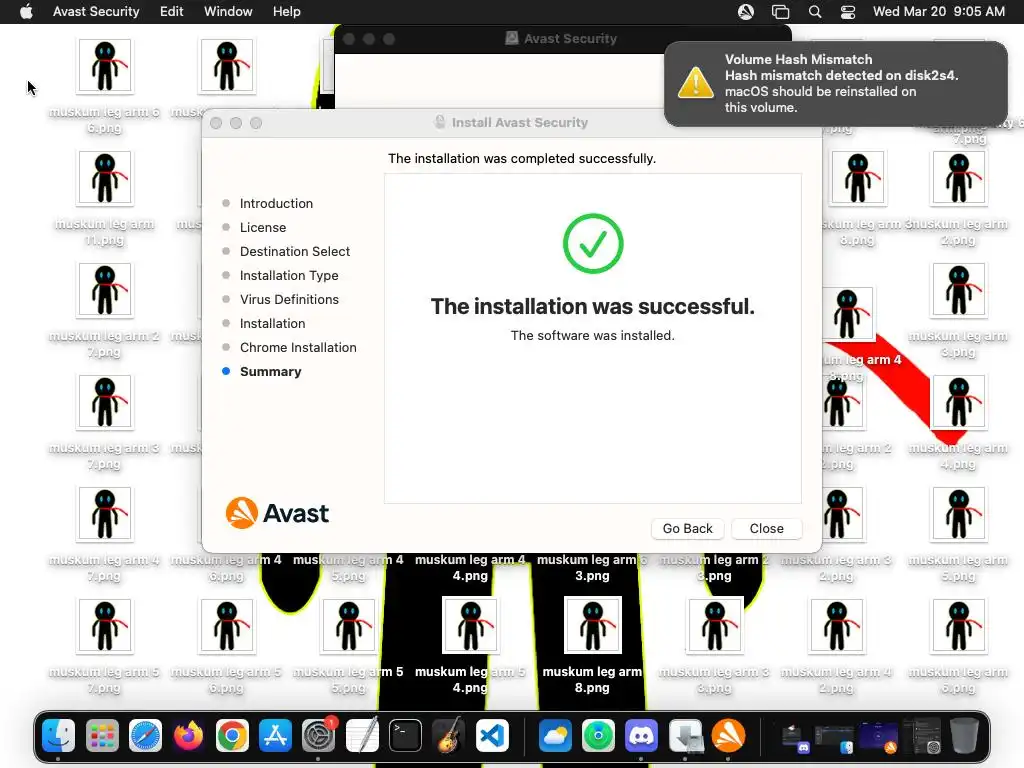Select the Virus Definitions step
Viewport: 1024px width, 768px height.
coord(289,299)
